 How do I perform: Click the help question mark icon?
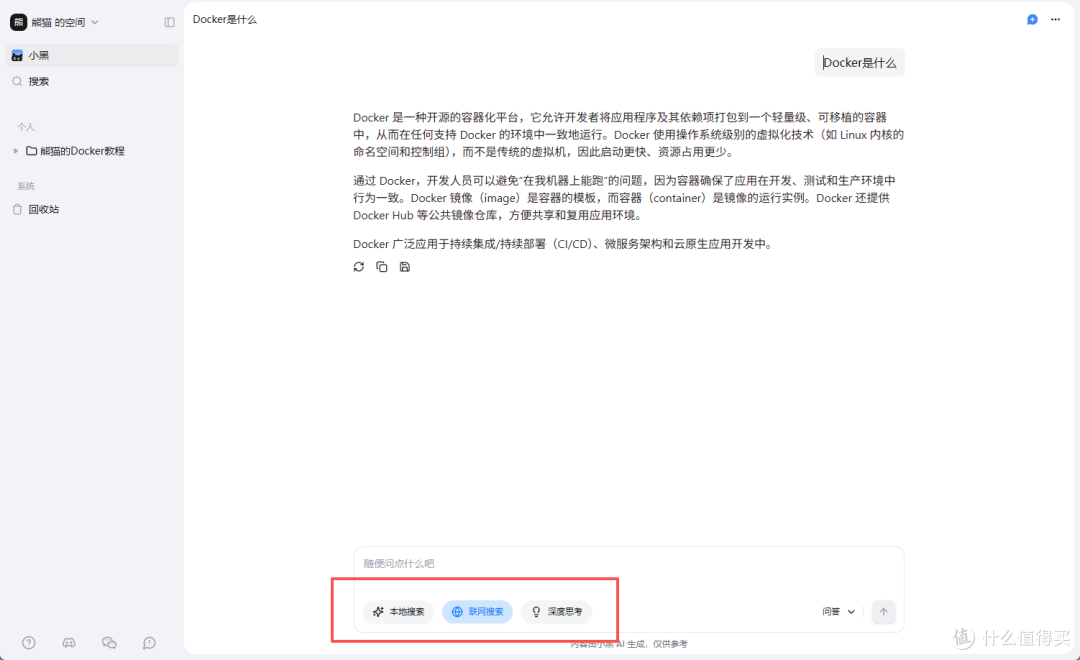[x=29, y=642]
